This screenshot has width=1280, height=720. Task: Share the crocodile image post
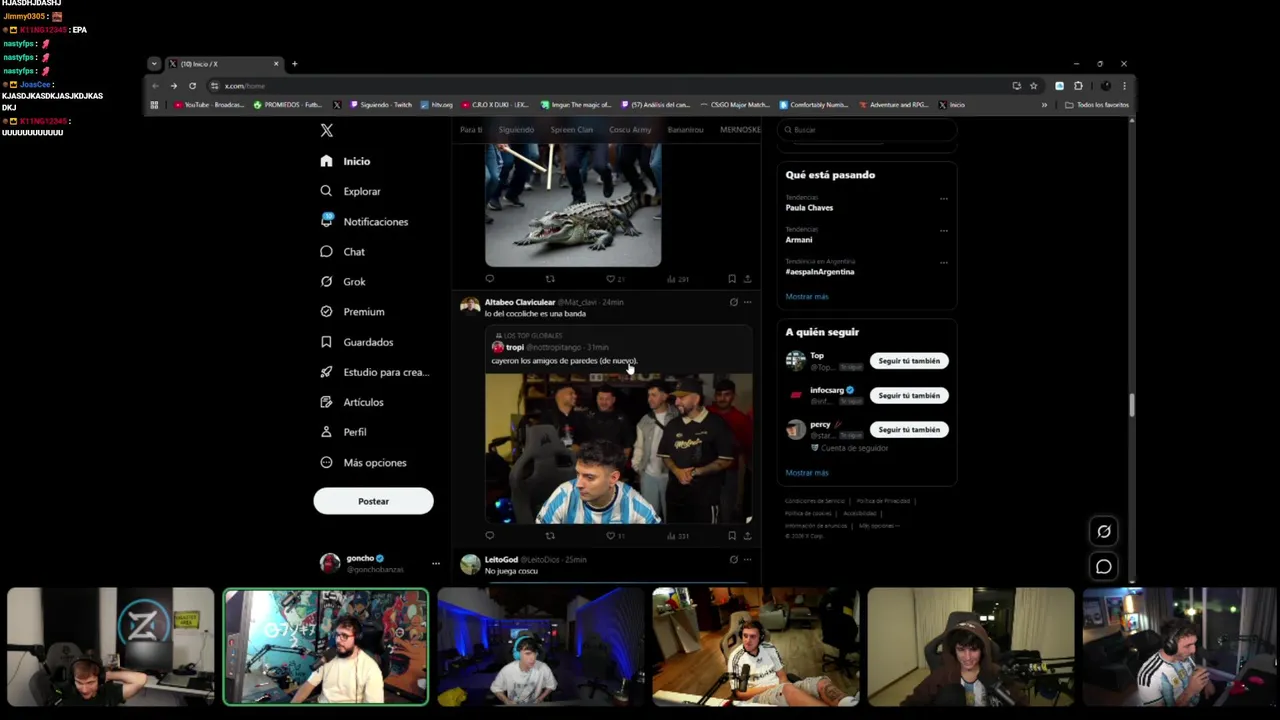click(x=747, y=279)
